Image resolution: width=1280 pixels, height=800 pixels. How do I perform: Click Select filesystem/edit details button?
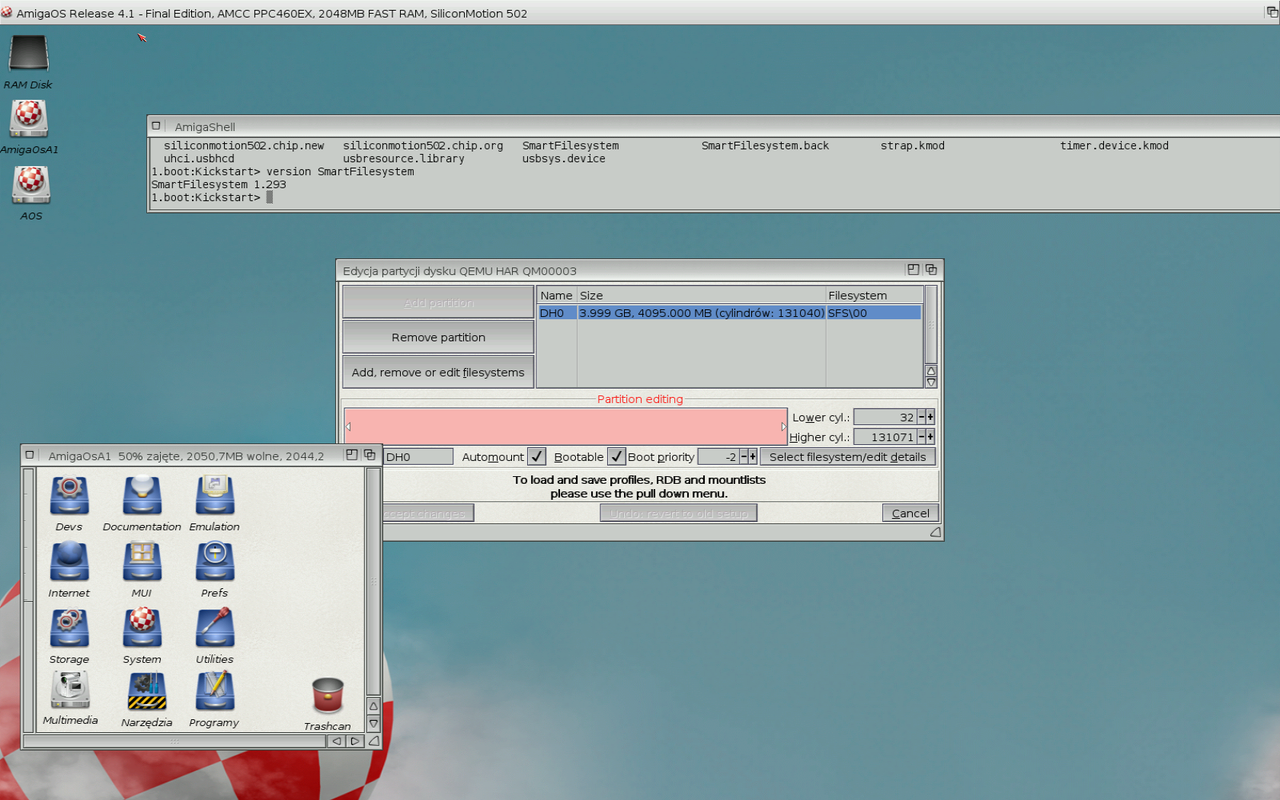point(847,456)
